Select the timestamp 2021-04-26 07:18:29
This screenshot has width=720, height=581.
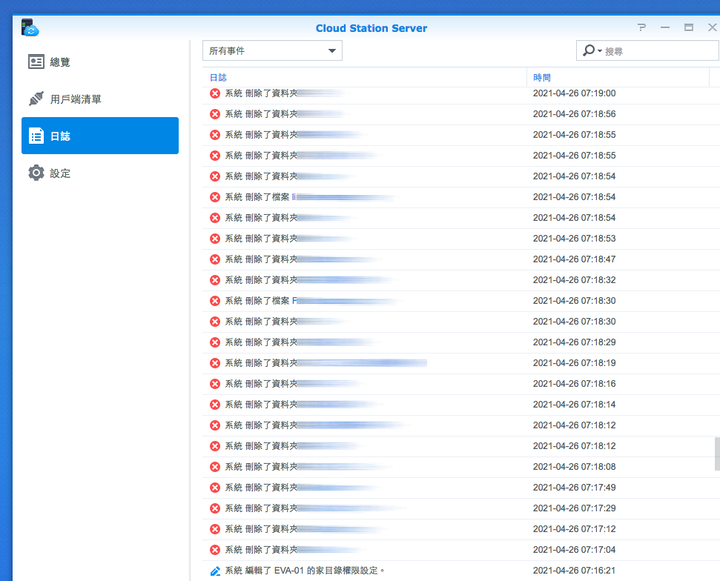click(x=574, y=342)
